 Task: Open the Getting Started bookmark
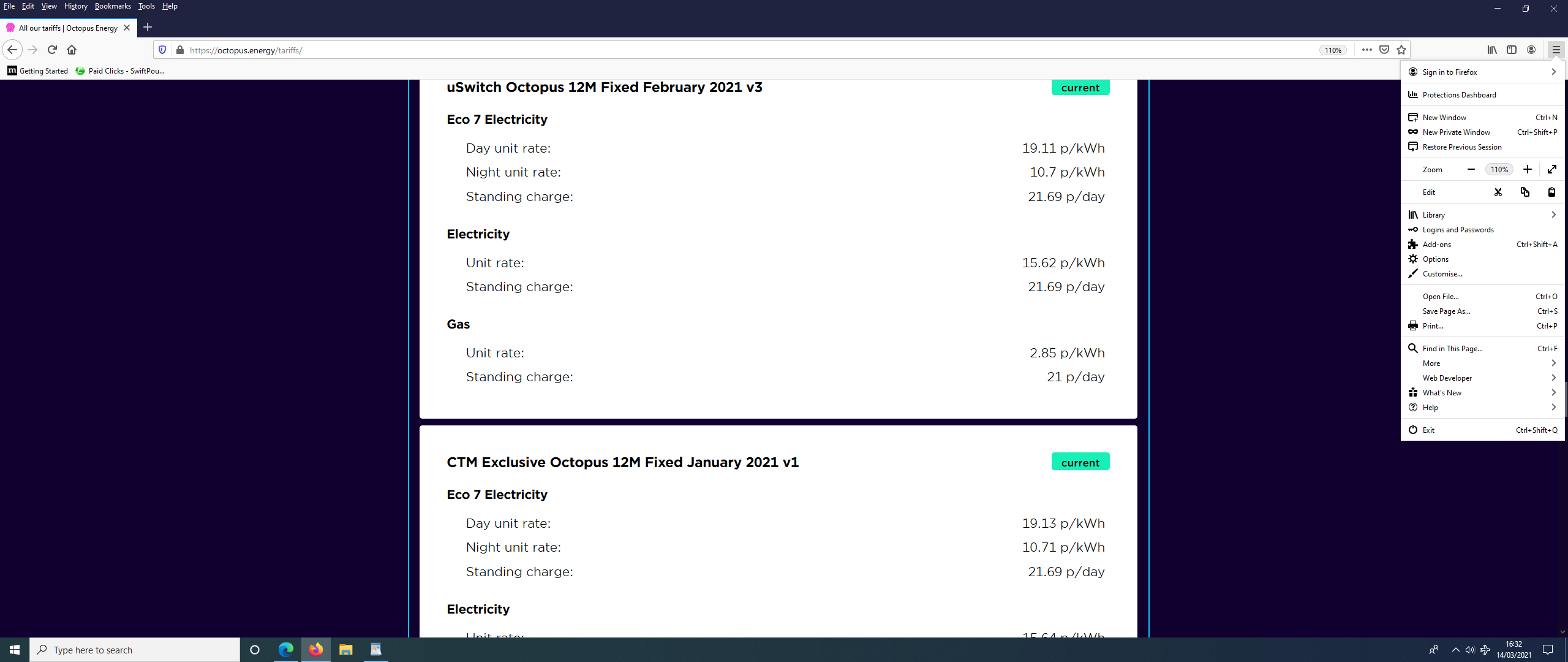38,71
